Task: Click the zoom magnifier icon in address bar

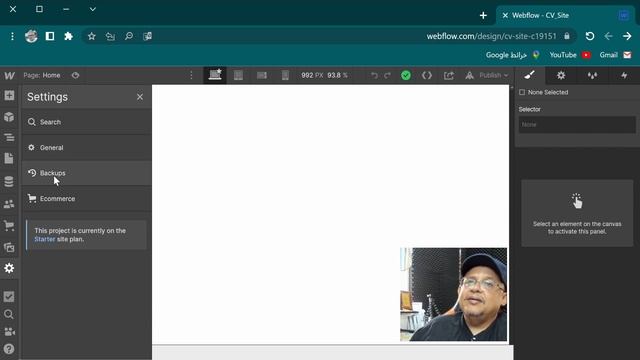Action: (129, 36)
